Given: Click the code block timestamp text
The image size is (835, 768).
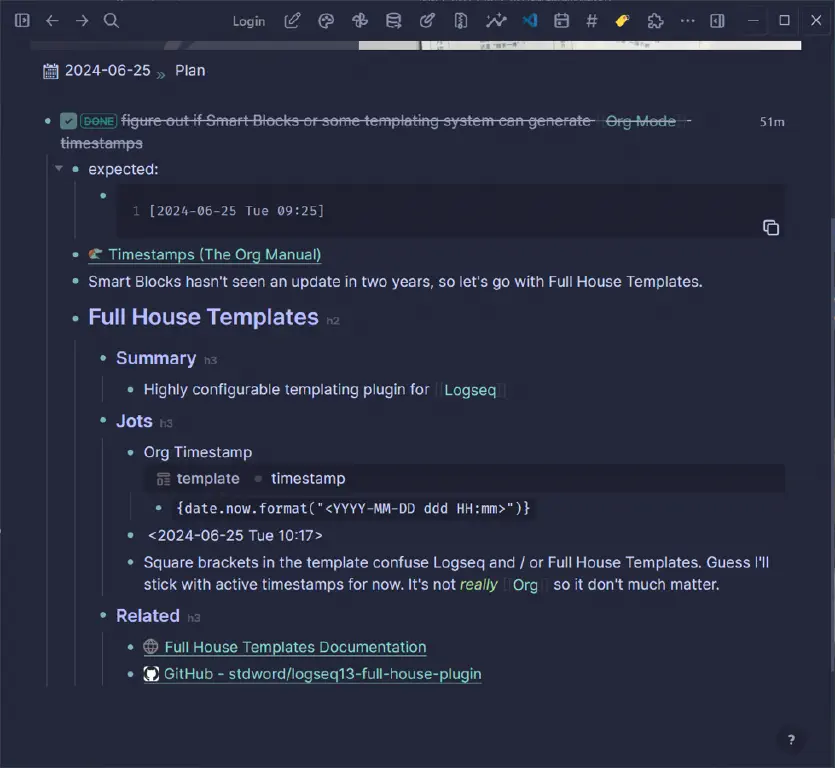Looking at the screenshot, I should point(236,211).
